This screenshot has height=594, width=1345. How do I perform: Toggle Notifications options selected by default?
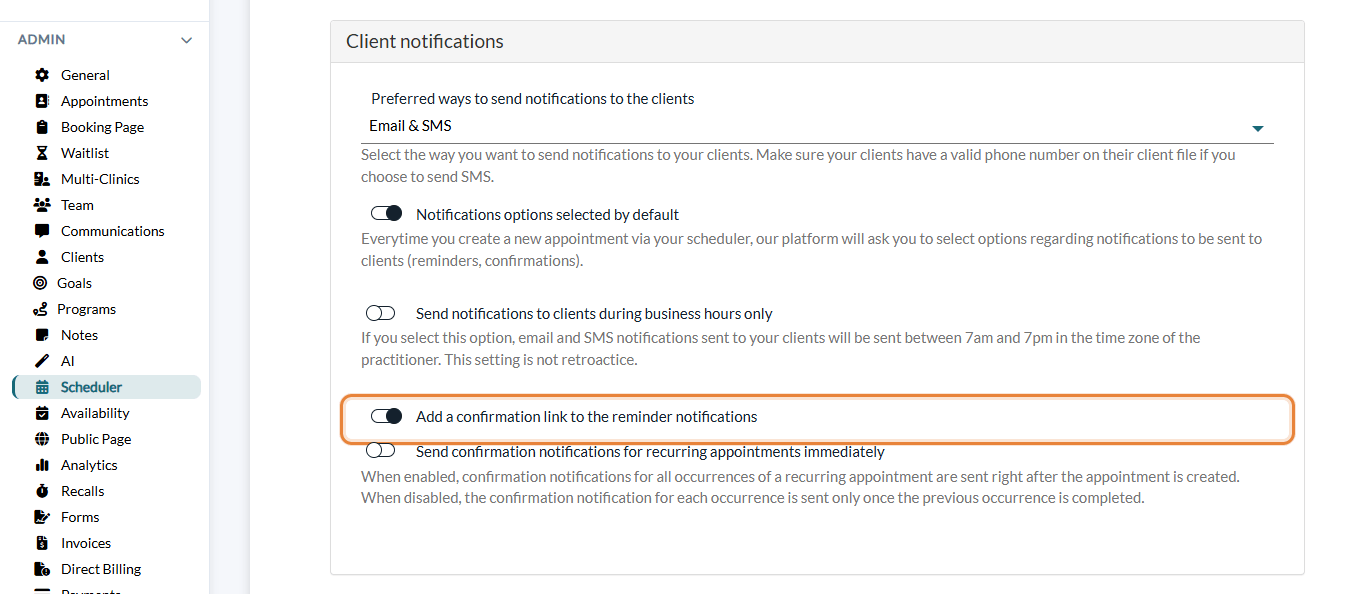pyautogui.click(x=386, y=214)
